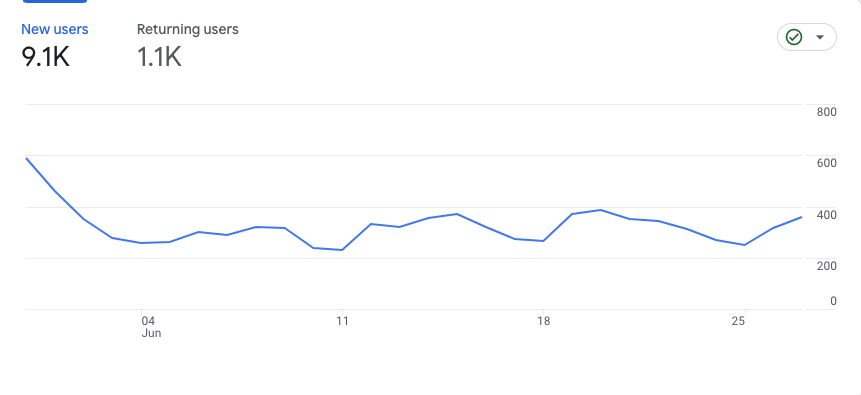Click the 11 date axis label

(x=342, y=321)
